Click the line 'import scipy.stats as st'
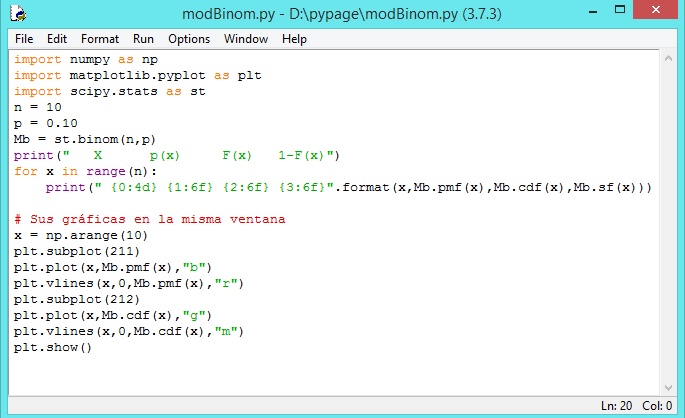Viewport: 685px width, 418px height. [110, 91]
